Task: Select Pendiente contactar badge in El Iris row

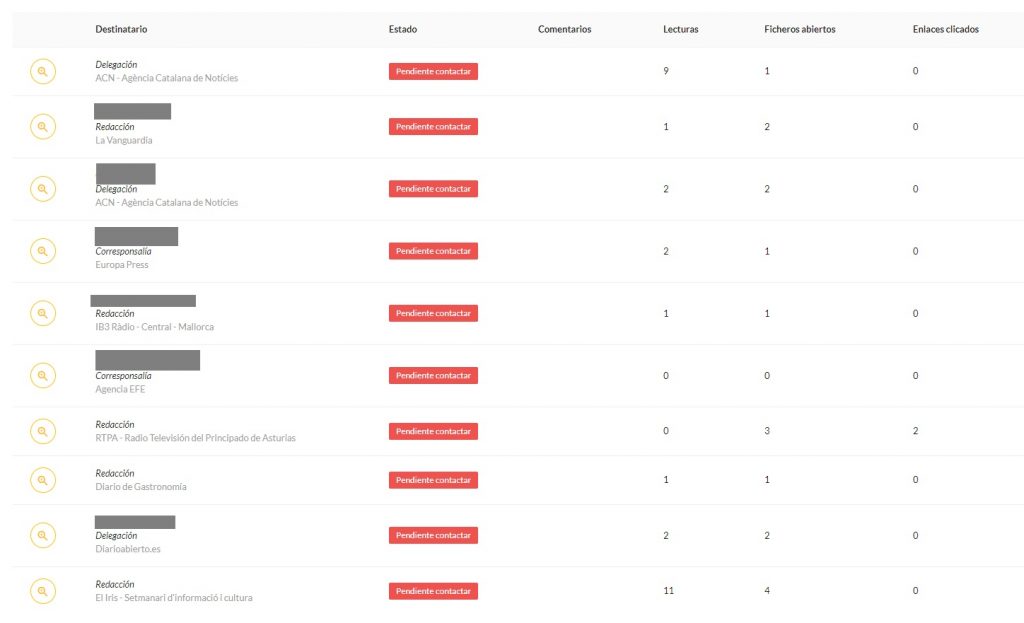Action: pyautogui.click(x=433, y=591)
